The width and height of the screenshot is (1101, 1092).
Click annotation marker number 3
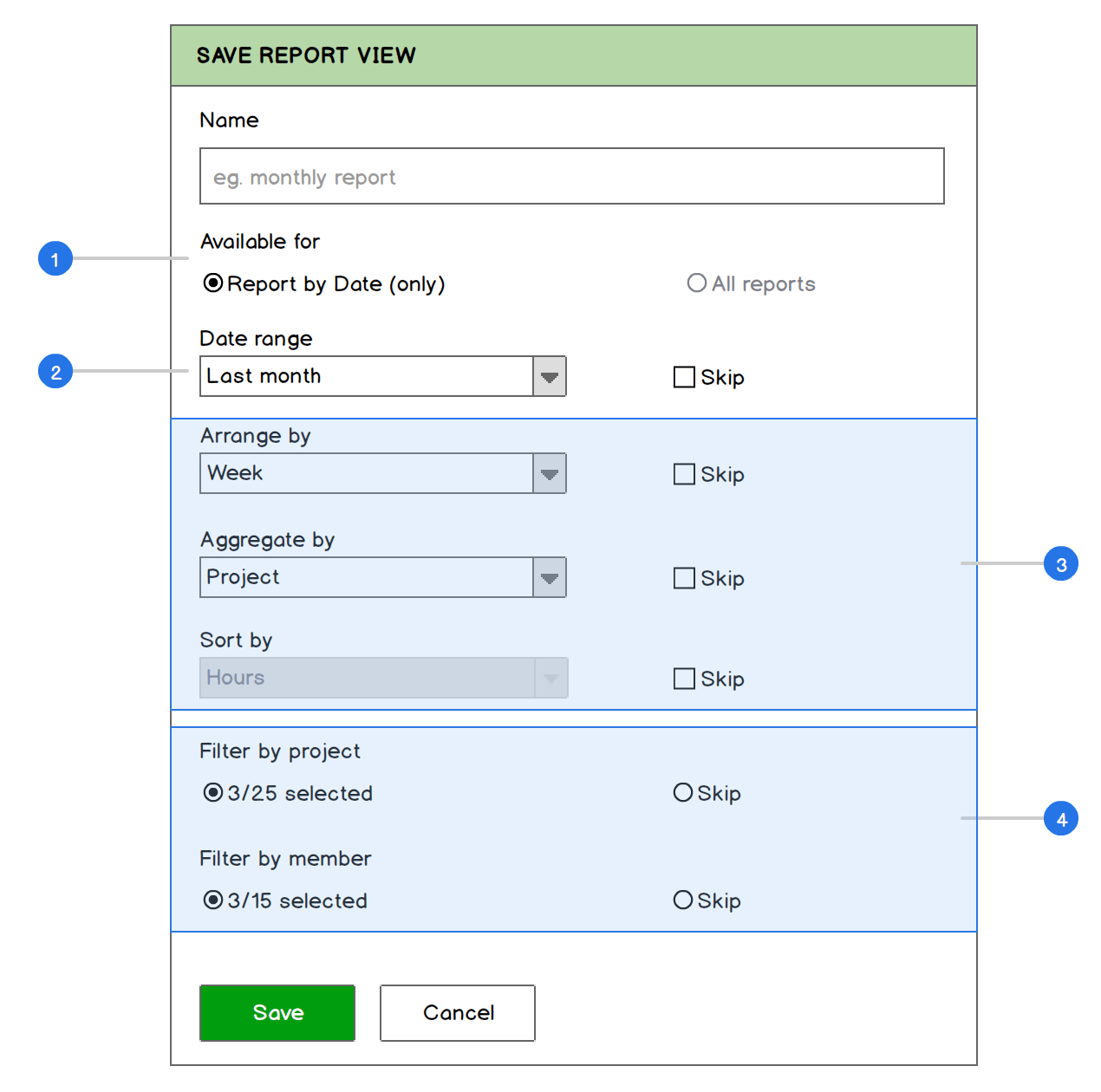point(1062,563)
